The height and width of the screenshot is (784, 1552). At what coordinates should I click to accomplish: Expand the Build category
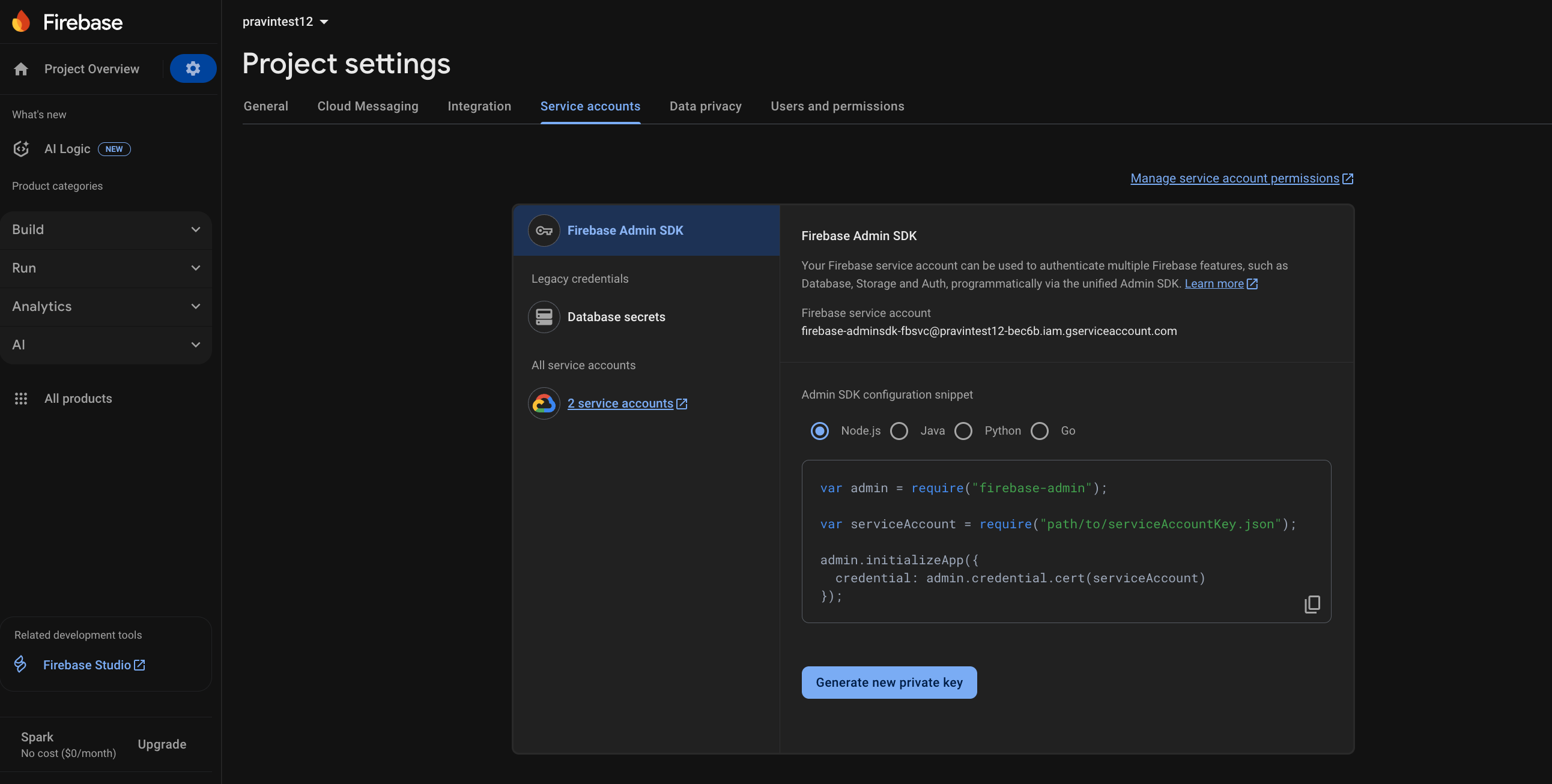106,229
